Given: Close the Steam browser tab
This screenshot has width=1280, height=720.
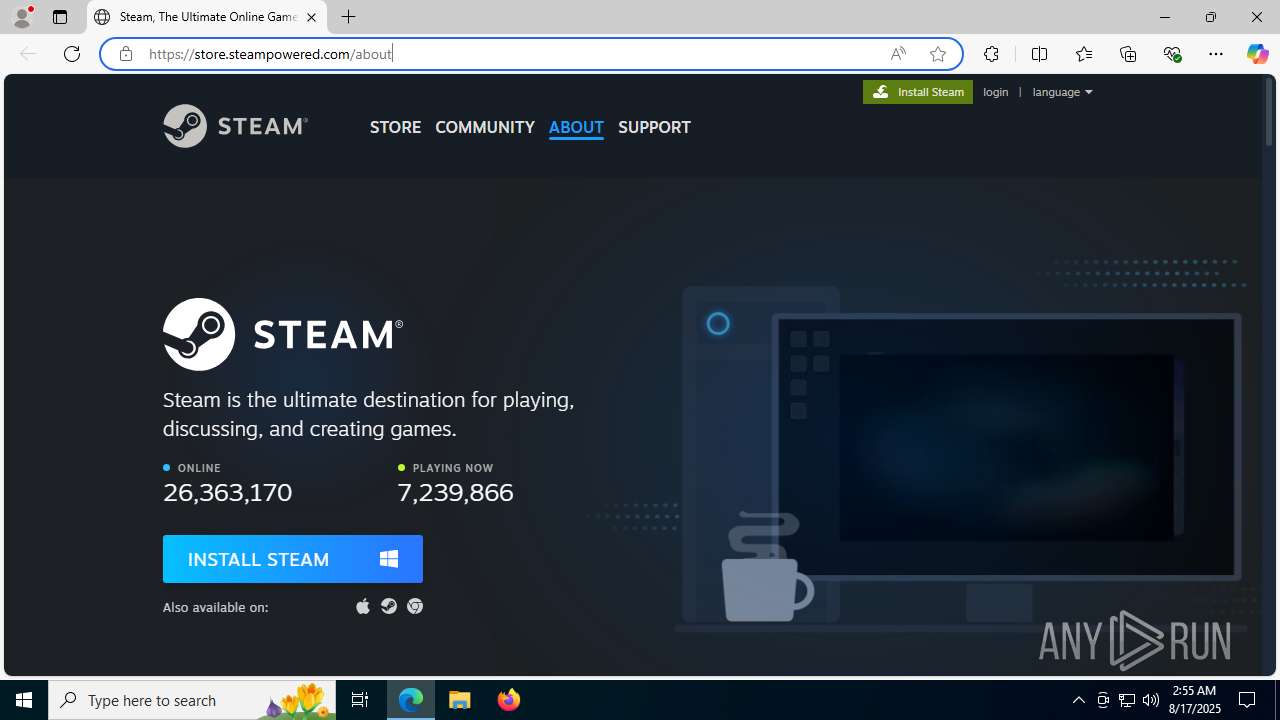Looking at the screenshot, I should pos(311,17).
